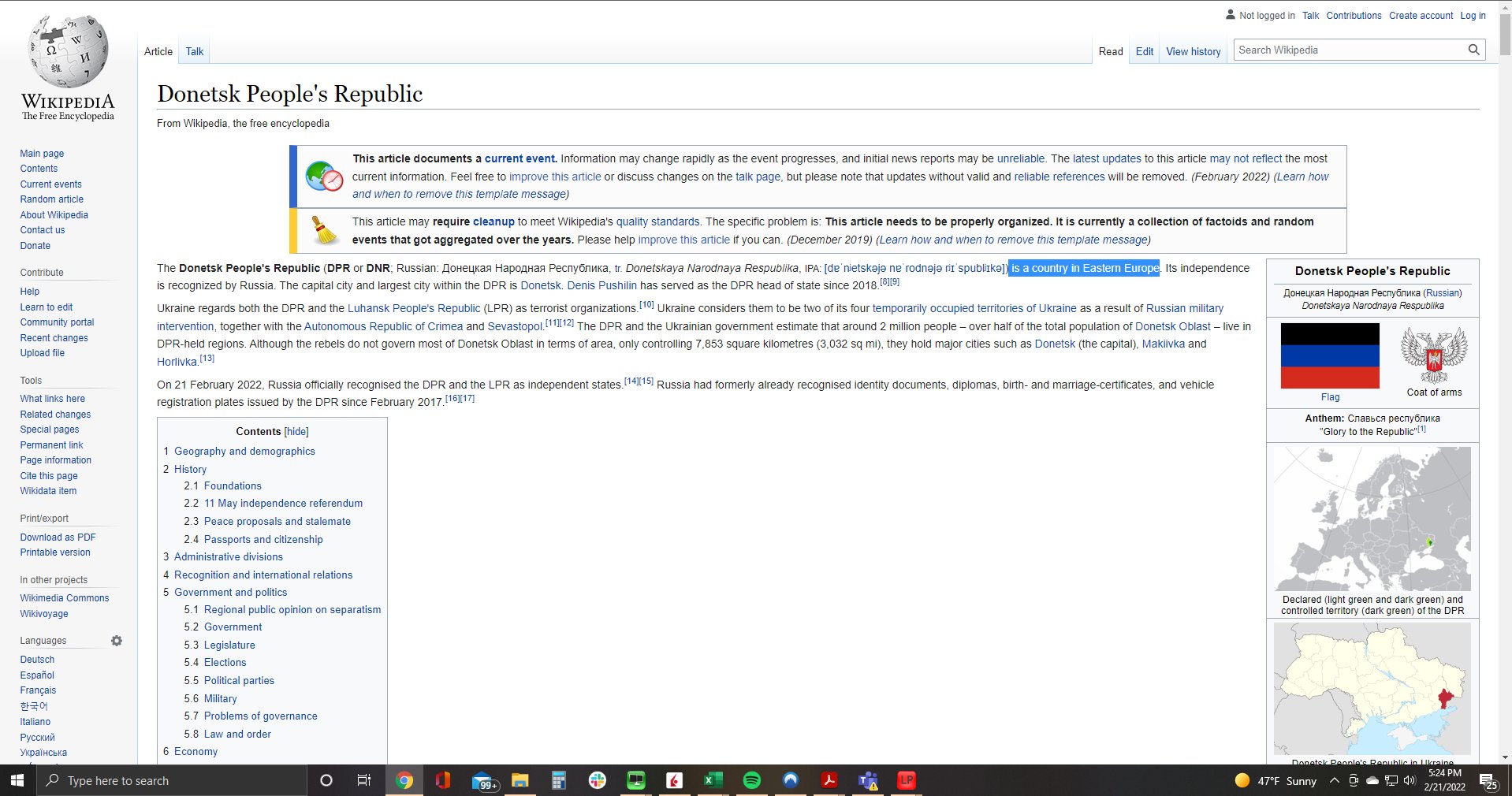Screen dimensions: 1512x796
Task: Click the sunny weather widget
Action: point(1275,780)
